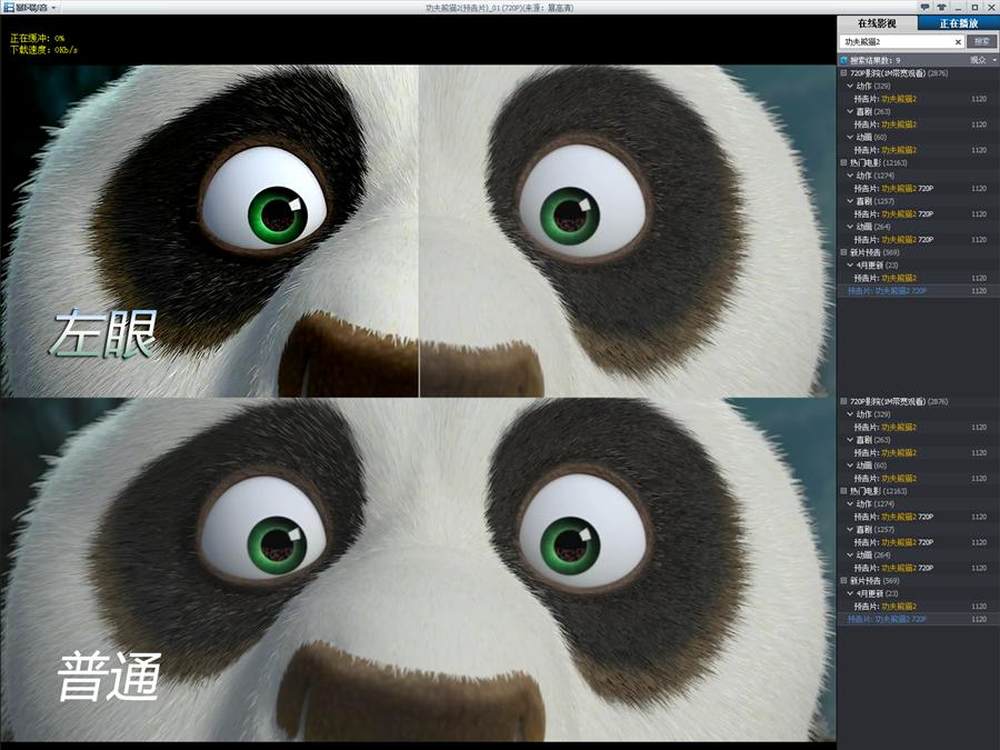Collapse 喜剧 (263) in upper list
The height and width of the screenshot is (750, 1000).
[850, 112]
